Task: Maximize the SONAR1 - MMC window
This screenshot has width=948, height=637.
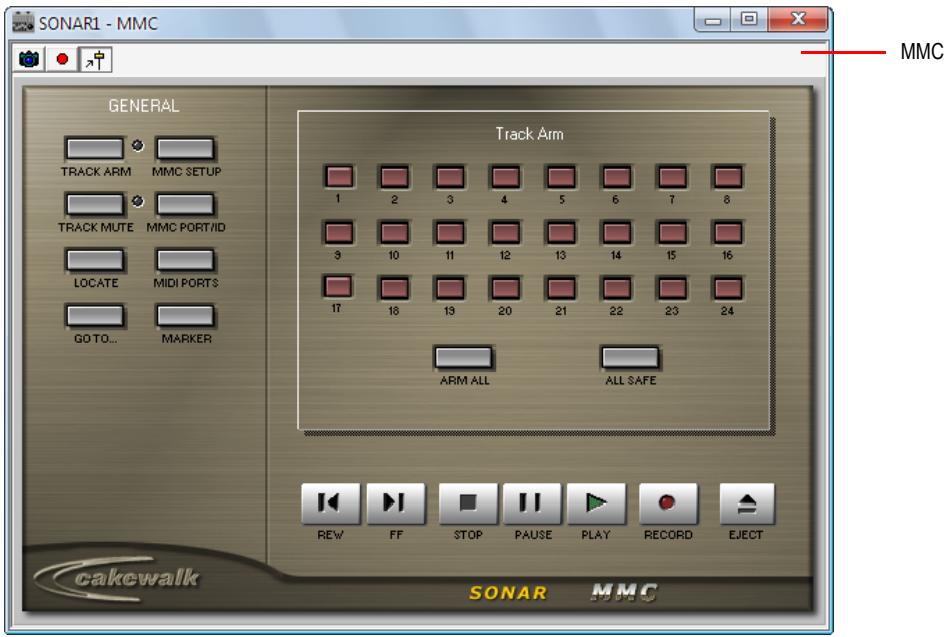Action: pos(749,20)
